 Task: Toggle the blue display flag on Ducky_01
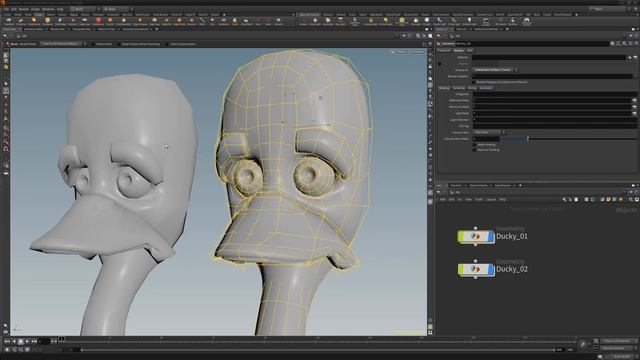[491, 236]
